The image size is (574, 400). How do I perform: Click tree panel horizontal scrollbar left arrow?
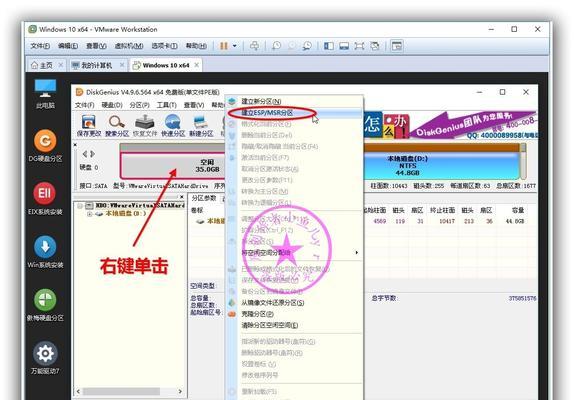(78, 392)
